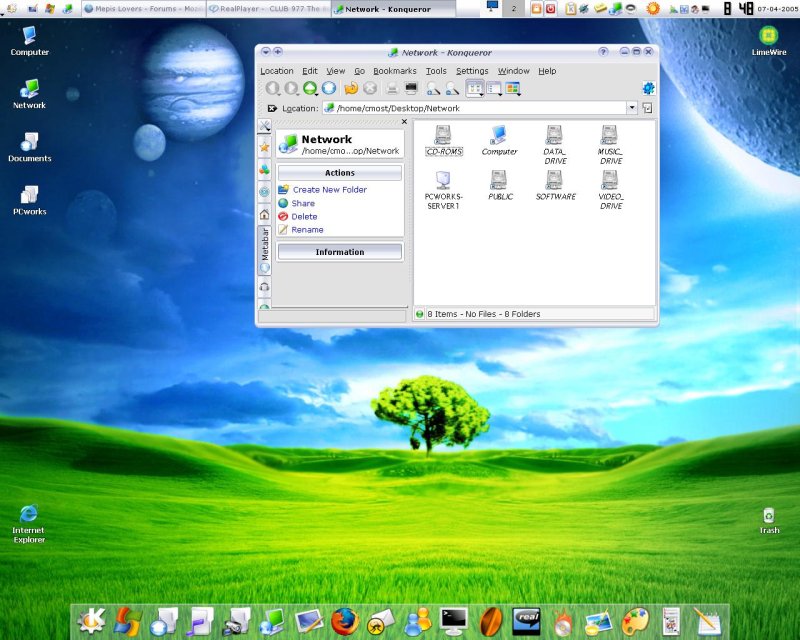Image resolution: width=800 pixels, height=640 pixels.
Task: Open sidebar configuration wrench tab
Action: coord(264,126)
